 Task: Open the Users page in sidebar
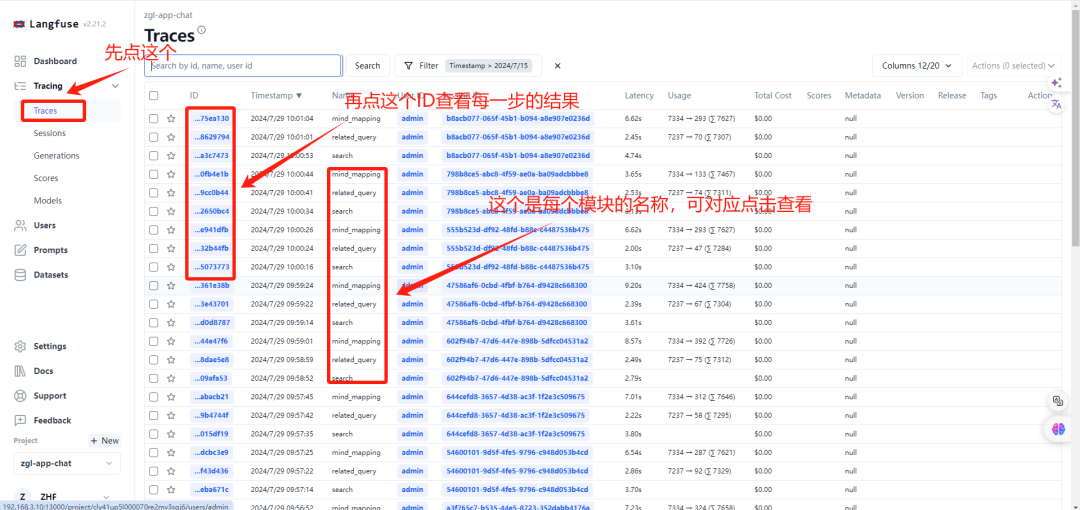tap(45, 225)
